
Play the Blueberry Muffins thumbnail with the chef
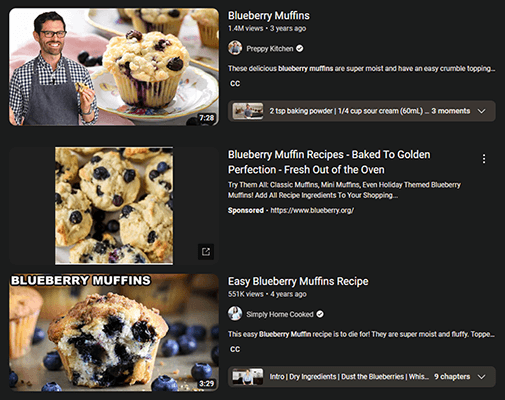tap(114, 67)
